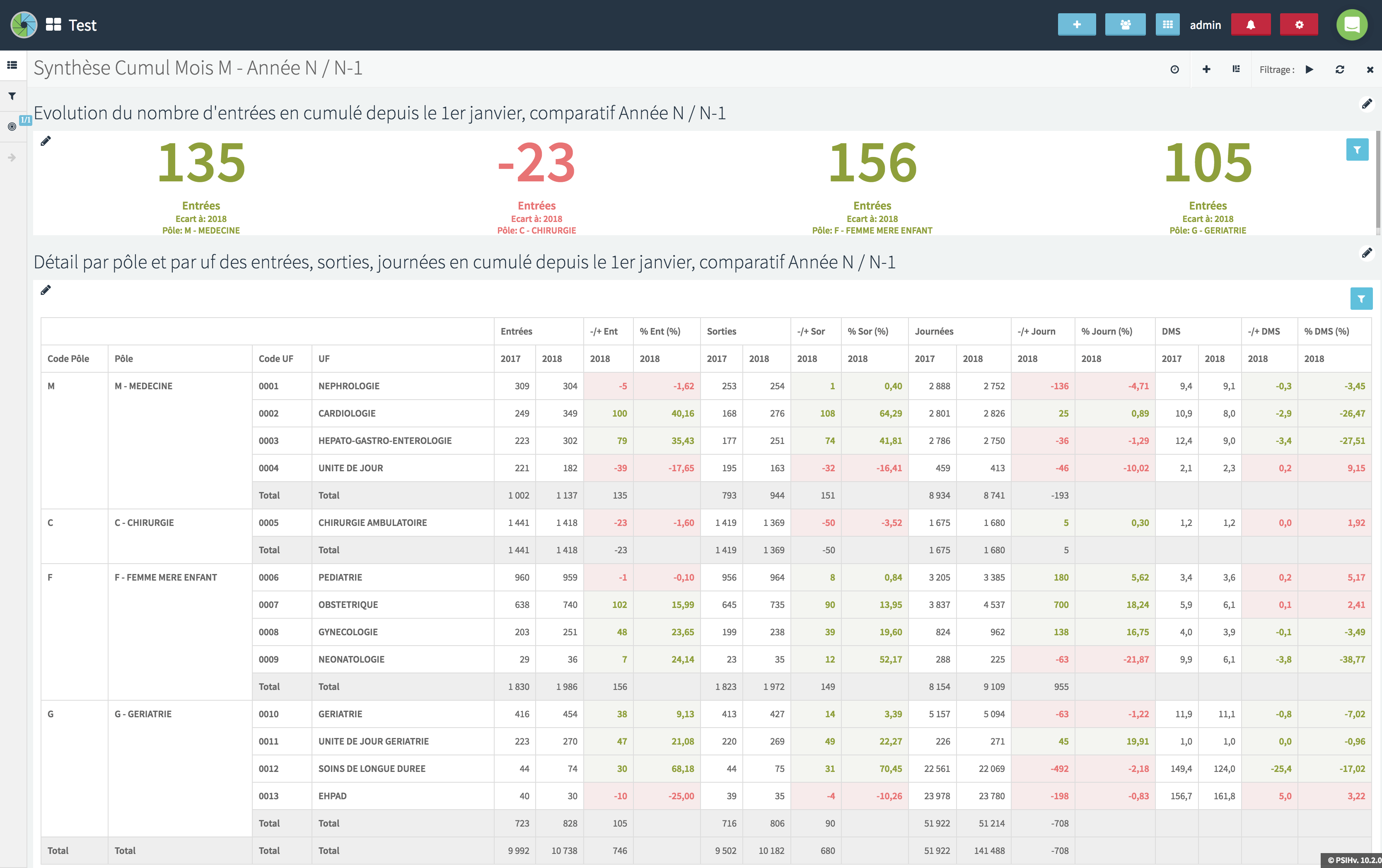This screenshot has width=1382, height=868.
Task: Open the green chat bubble icon
Action: click(1352, 25)
